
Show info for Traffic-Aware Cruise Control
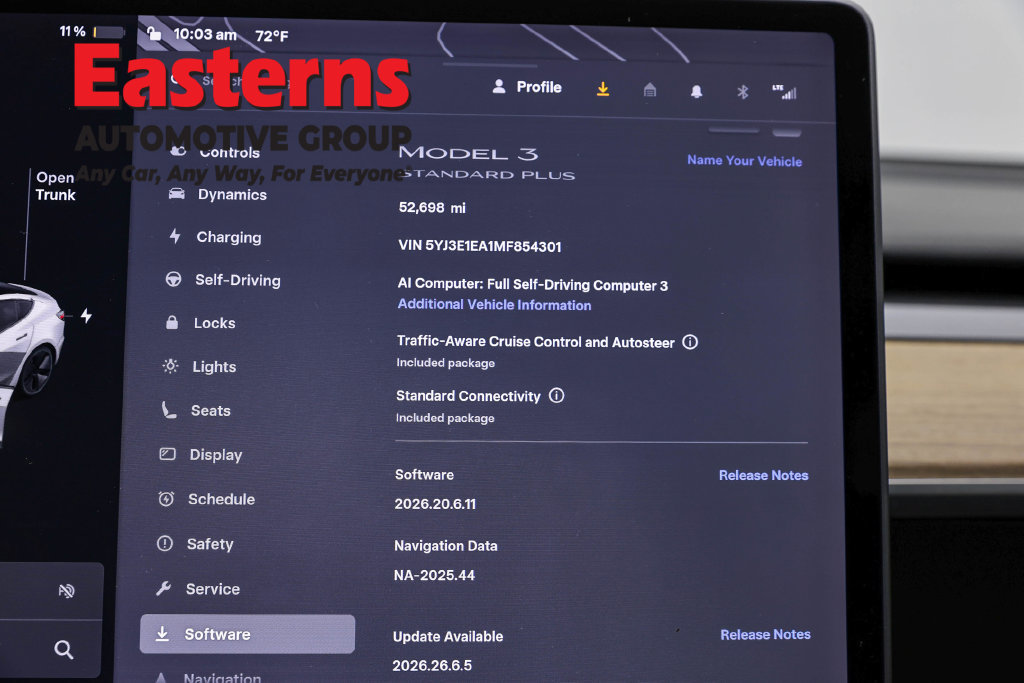coord(690,342)
